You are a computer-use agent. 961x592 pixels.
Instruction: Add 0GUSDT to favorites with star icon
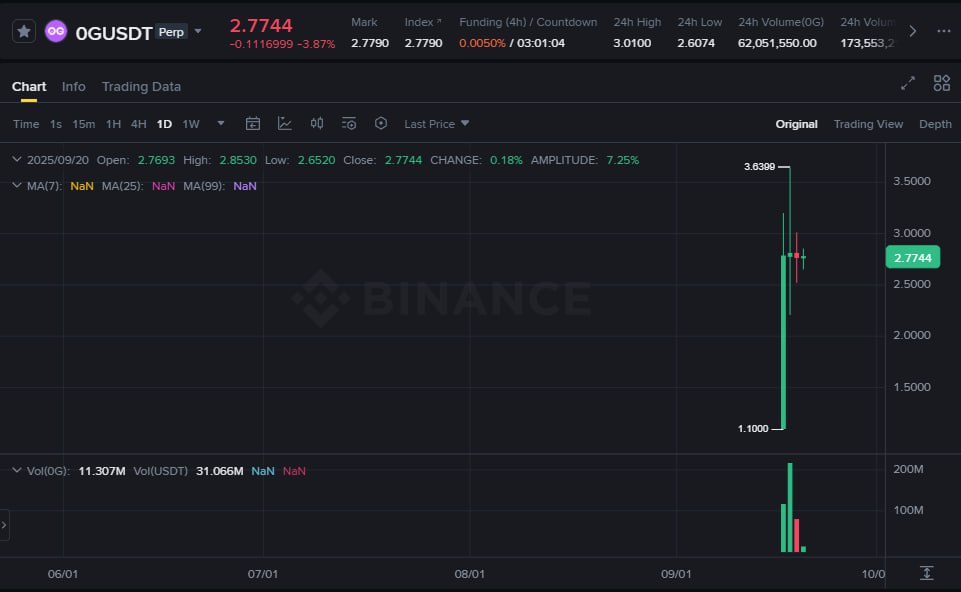24,31
